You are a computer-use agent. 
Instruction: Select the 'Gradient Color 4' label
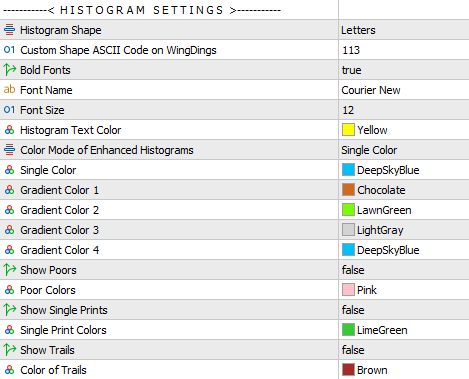(60, 250)
